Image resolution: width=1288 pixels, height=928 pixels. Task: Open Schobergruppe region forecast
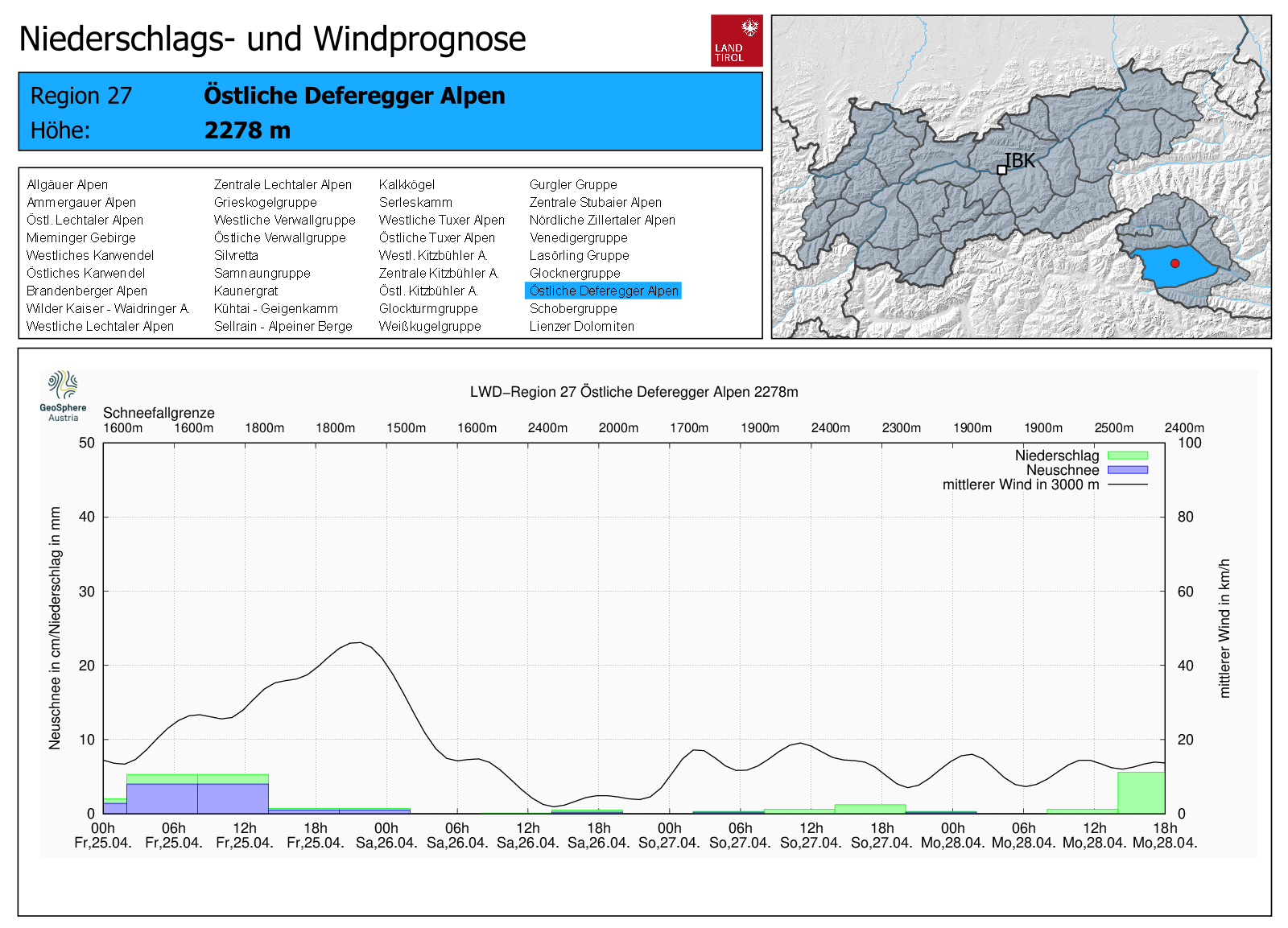[572, 309]
